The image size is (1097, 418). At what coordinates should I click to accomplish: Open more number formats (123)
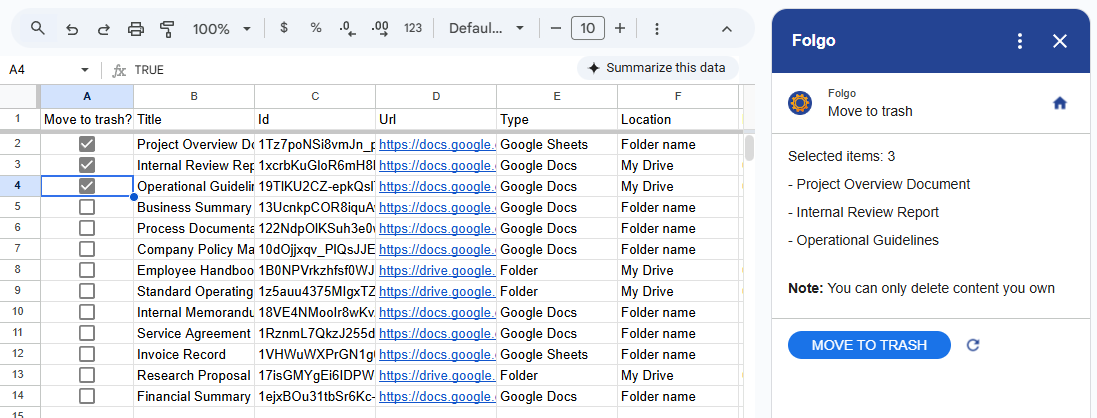point(413,28)
